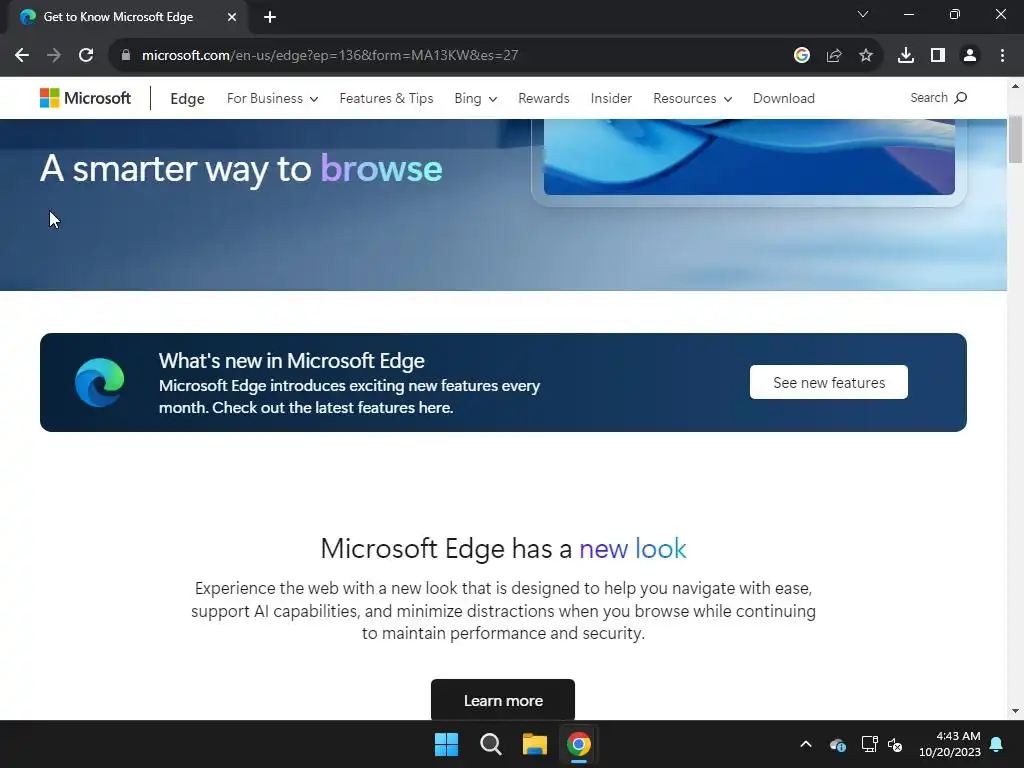
Task: Open the Chrome three-dot menu
Action: (1002, 56)
